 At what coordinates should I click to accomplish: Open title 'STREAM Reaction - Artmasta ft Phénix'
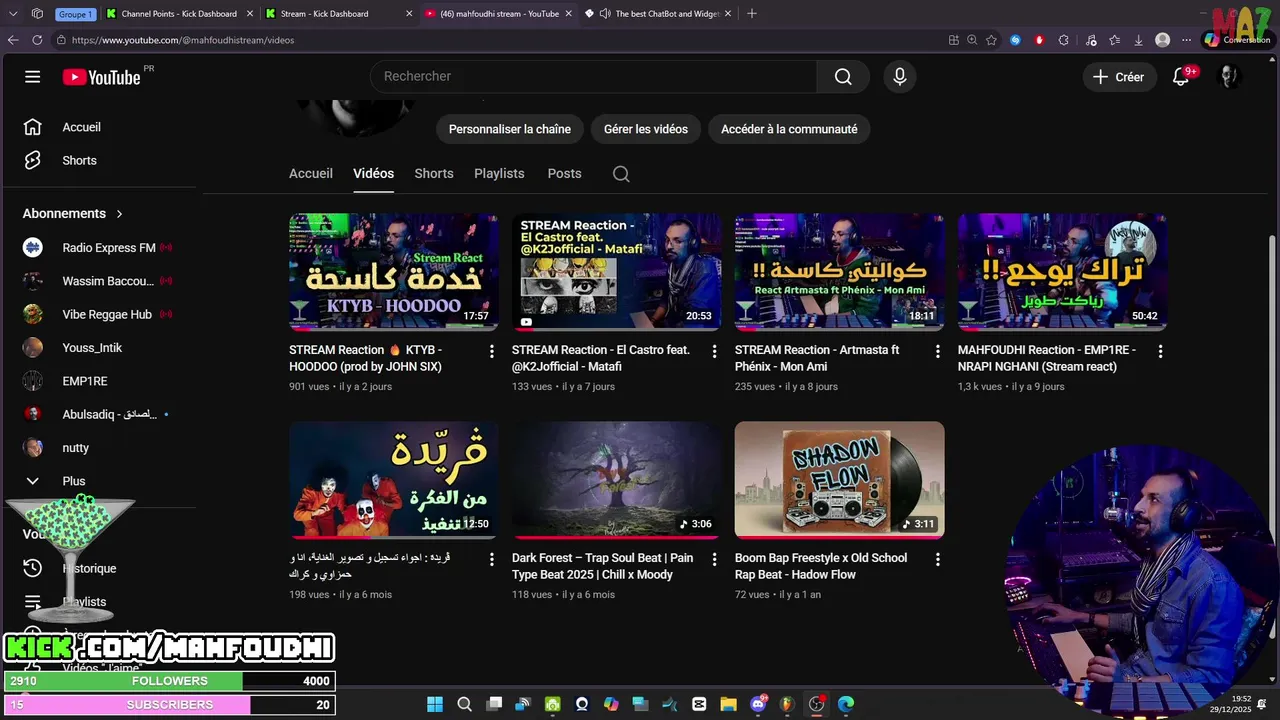click(x=817, y=358)
